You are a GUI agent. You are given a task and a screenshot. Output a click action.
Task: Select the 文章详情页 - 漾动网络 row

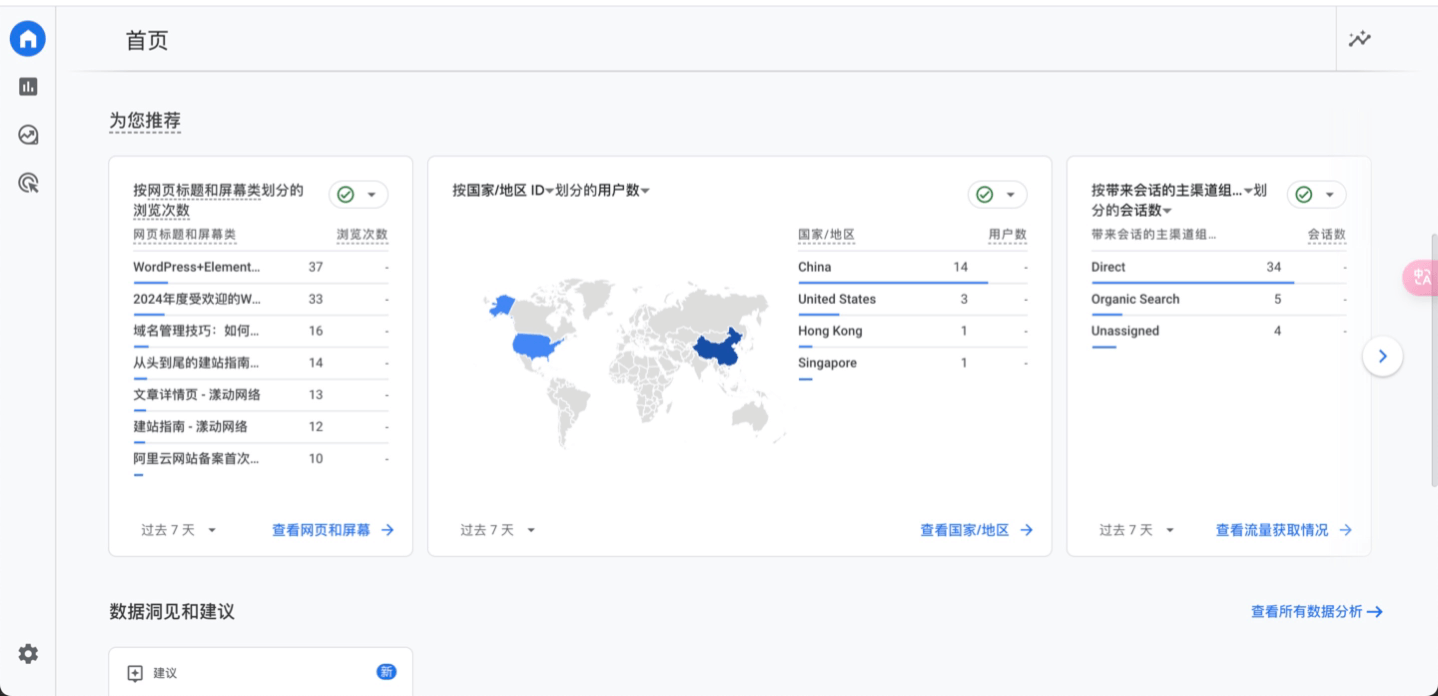pyautogui.click(x=261, y=396)
